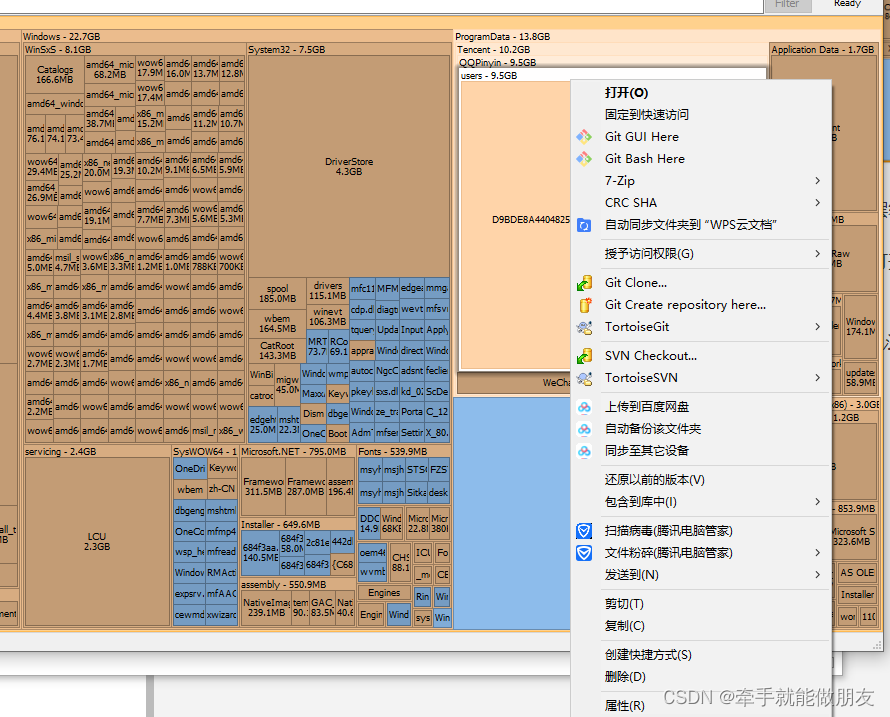Click the Baidu auto-backup folder icon

[584, 429]
